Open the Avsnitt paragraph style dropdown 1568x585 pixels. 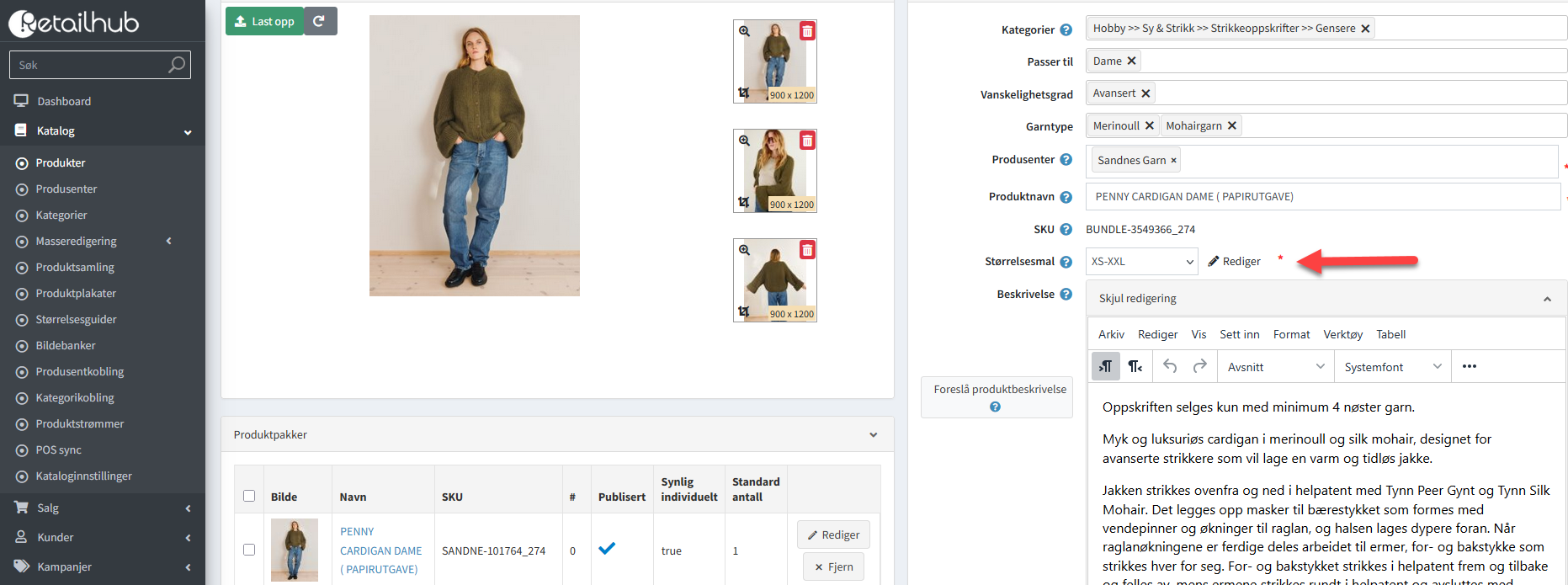point(1276,367)
